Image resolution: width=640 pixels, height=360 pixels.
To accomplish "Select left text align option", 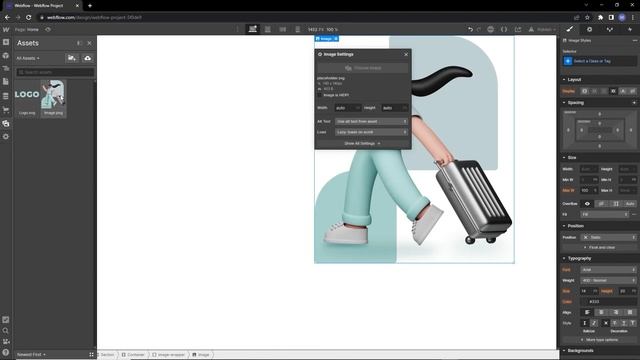I will pos(587,312).
